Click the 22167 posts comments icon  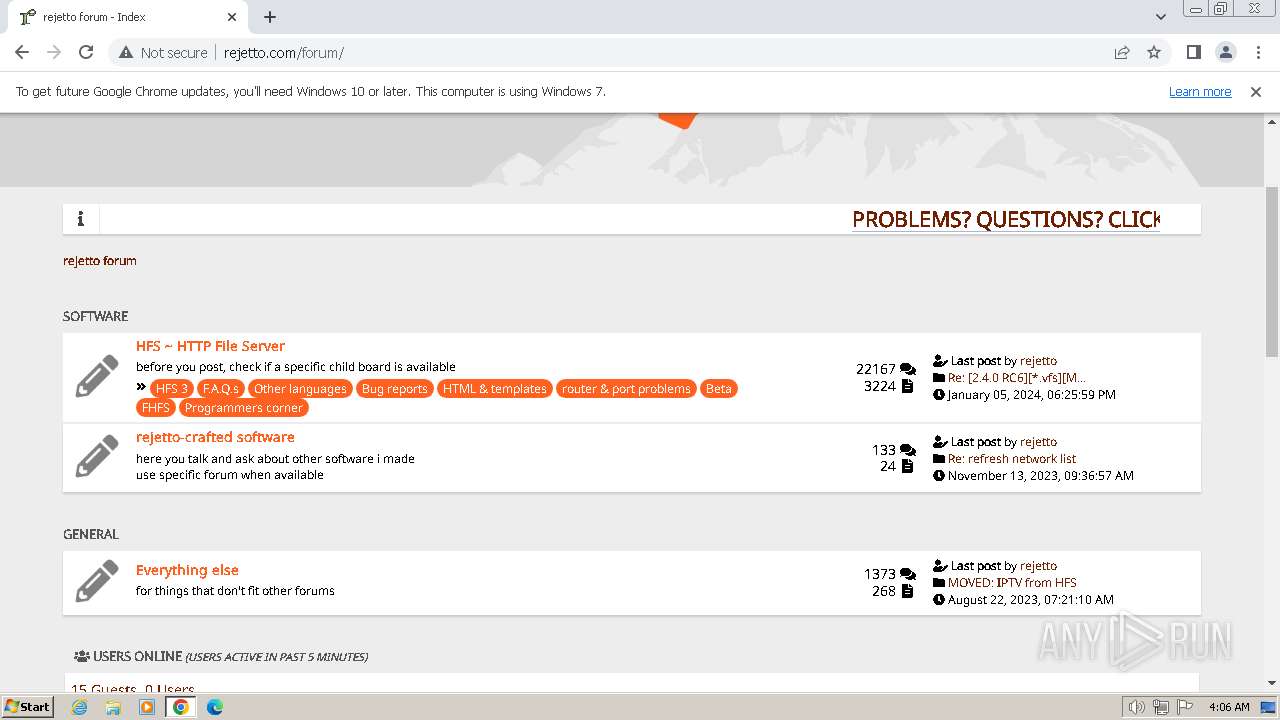pyautogui.click(x=907, y=369)
